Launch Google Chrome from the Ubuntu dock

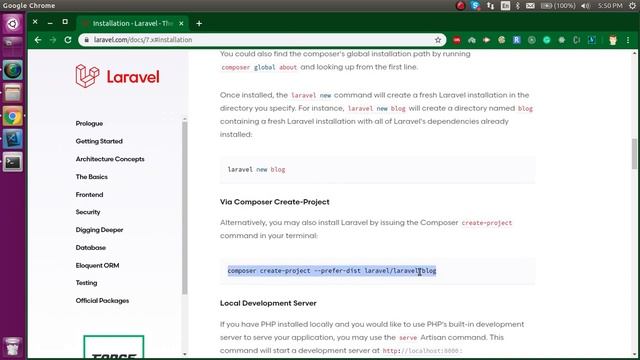(x=13, y=117)
